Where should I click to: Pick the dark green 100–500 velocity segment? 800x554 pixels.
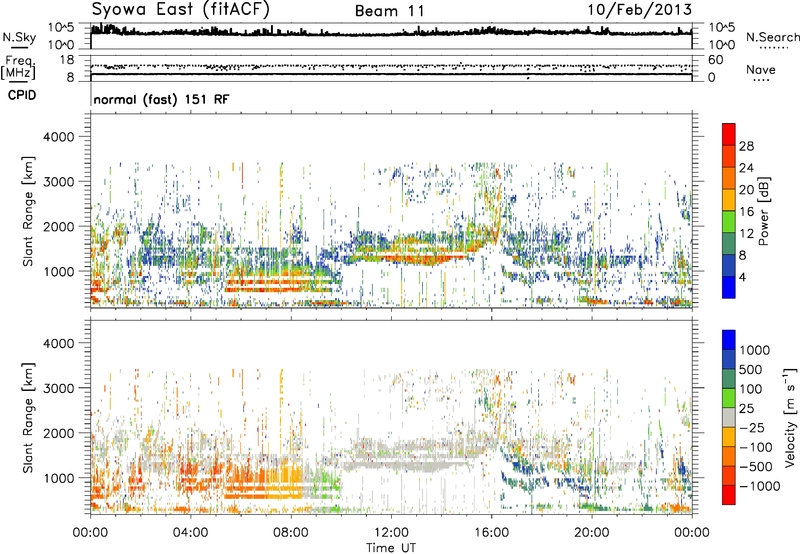(x=729, y=379)
